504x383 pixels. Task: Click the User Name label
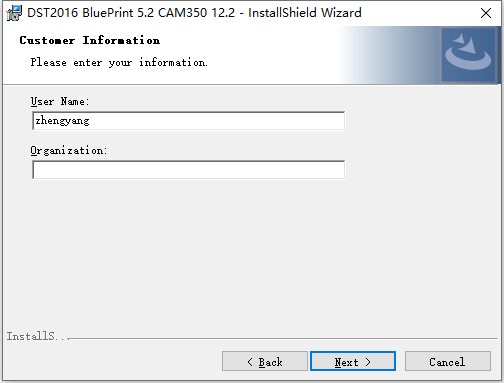click(60, 101)
